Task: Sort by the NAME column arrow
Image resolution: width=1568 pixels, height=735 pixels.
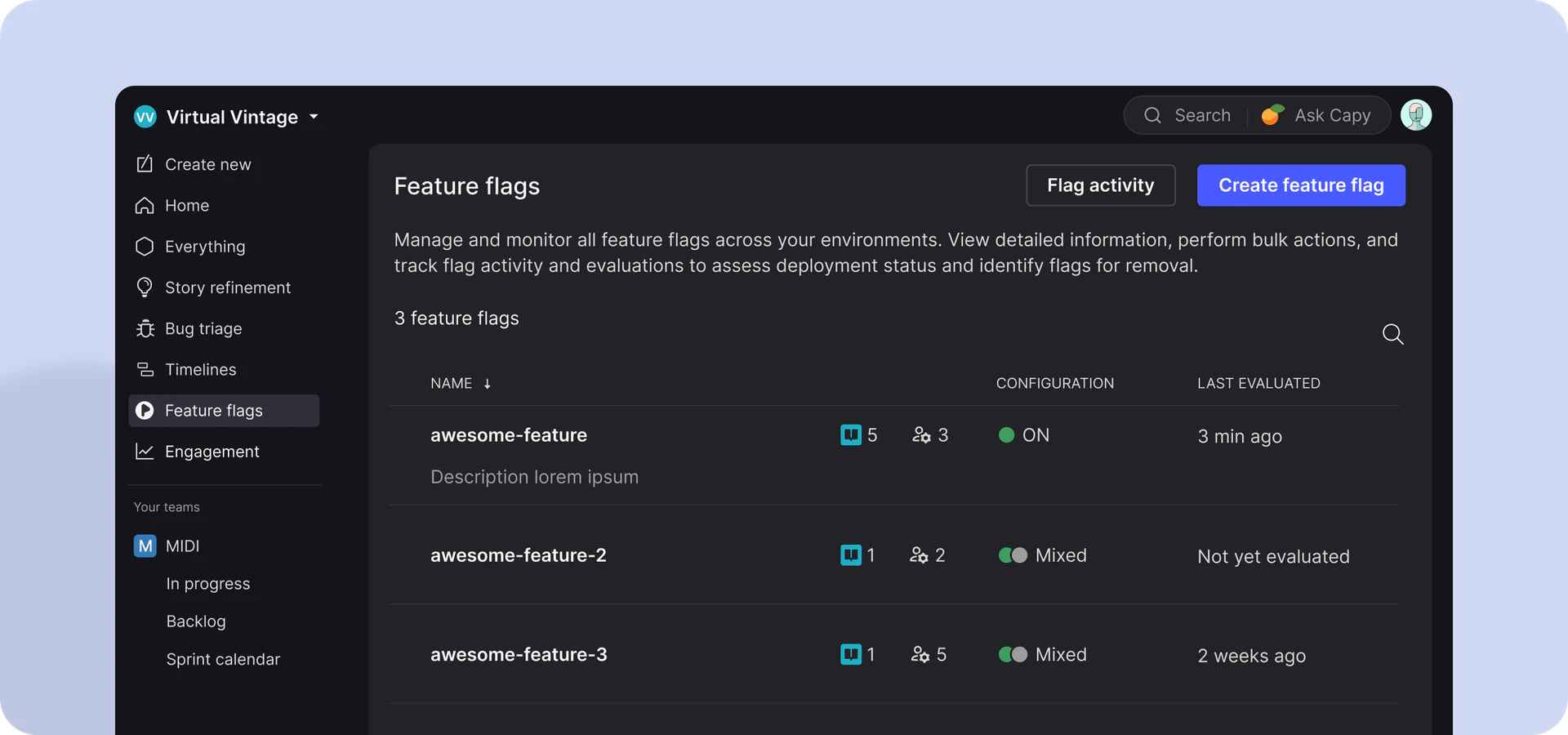Action: pyautogui.click(x=487, y=384)
